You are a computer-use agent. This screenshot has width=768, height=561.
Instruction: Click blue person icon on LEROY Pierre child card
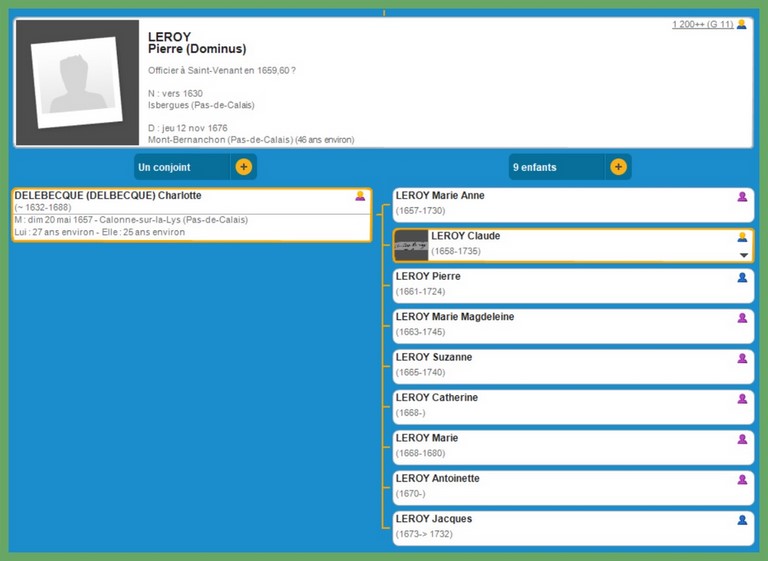coord(742,278)
